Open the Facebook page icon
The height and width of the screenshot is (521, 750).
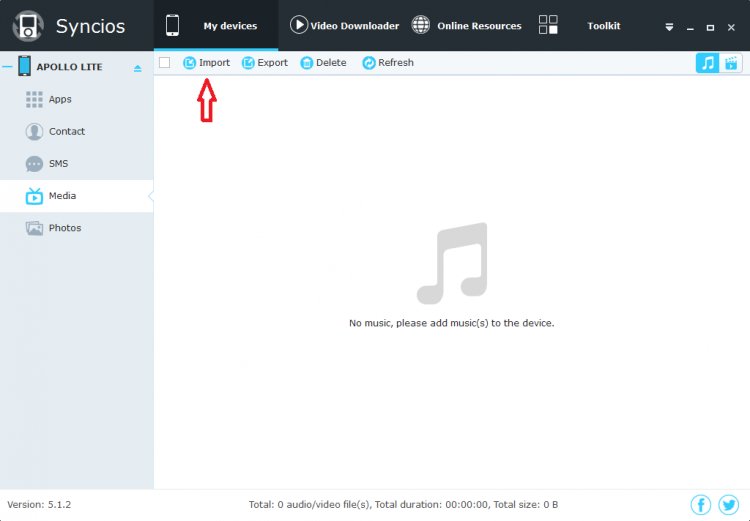tap(701, 505)
